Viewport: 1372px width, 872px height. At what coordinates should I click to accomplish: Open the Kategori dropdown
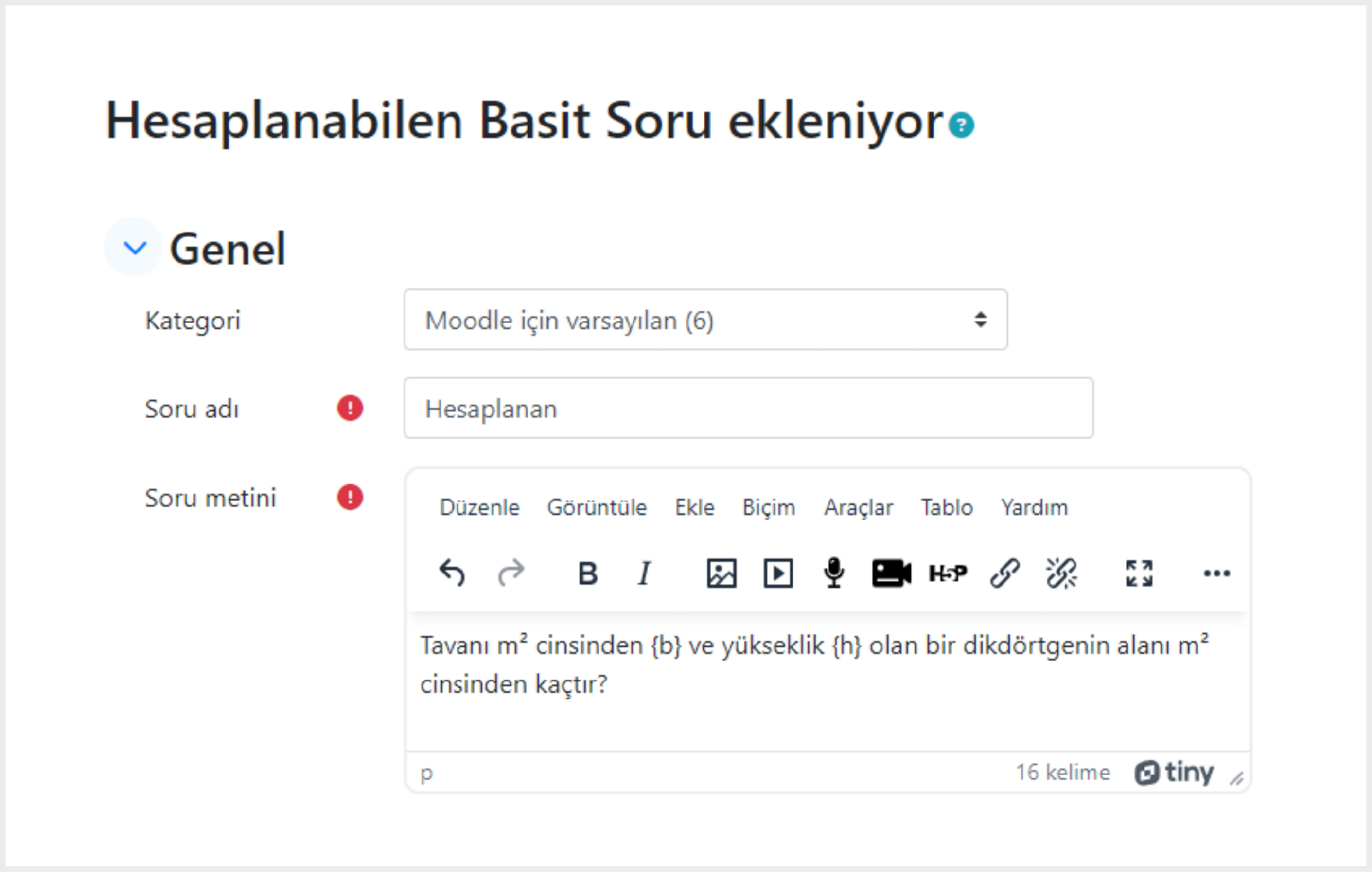pyautogui.click(x=705, y=319)
